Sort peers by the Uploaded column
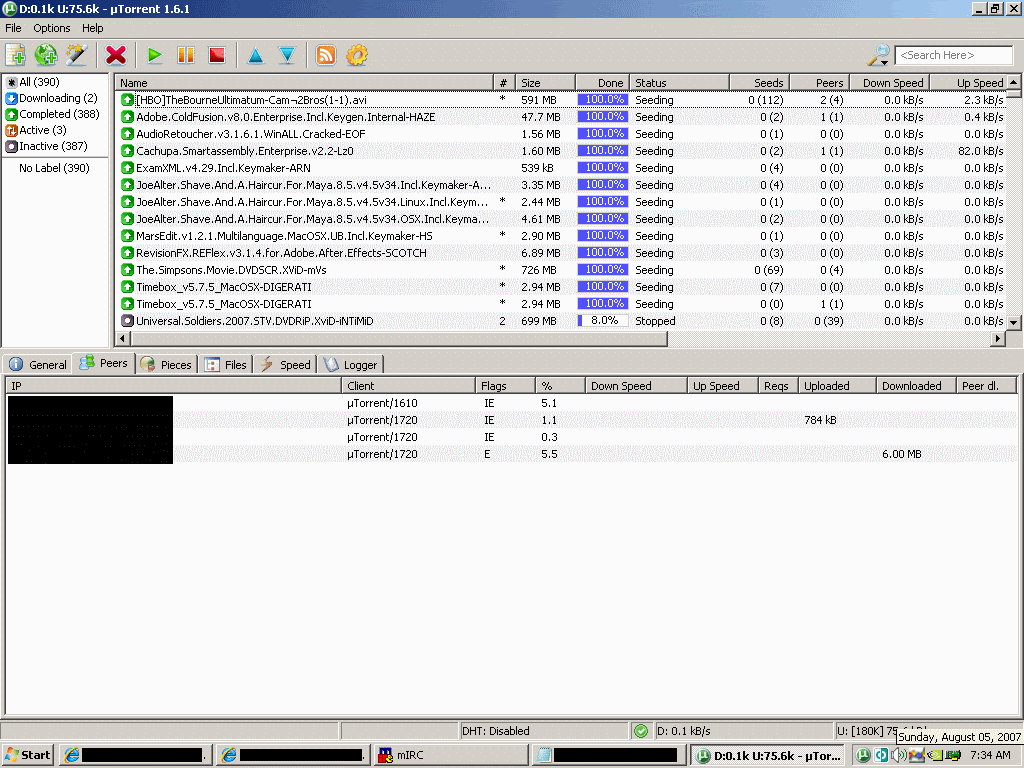Screen dimensions: 1024x768 [837, 386]
